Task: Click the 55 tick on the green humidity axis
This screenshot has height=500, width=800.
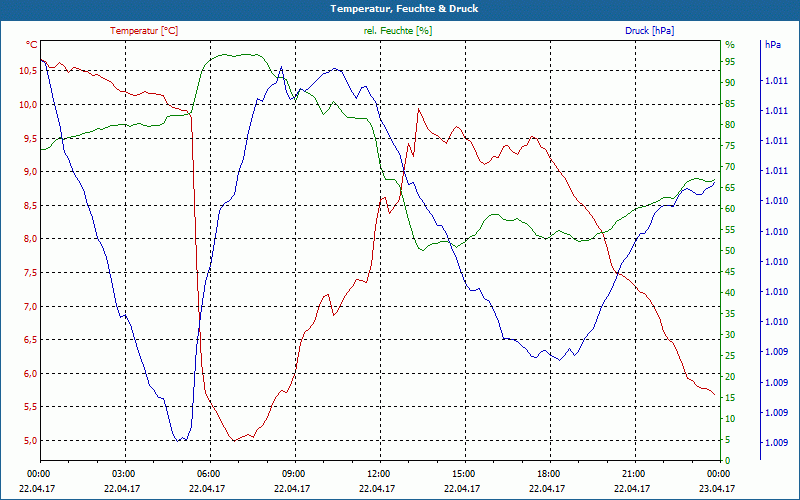Action: (730, 230)
